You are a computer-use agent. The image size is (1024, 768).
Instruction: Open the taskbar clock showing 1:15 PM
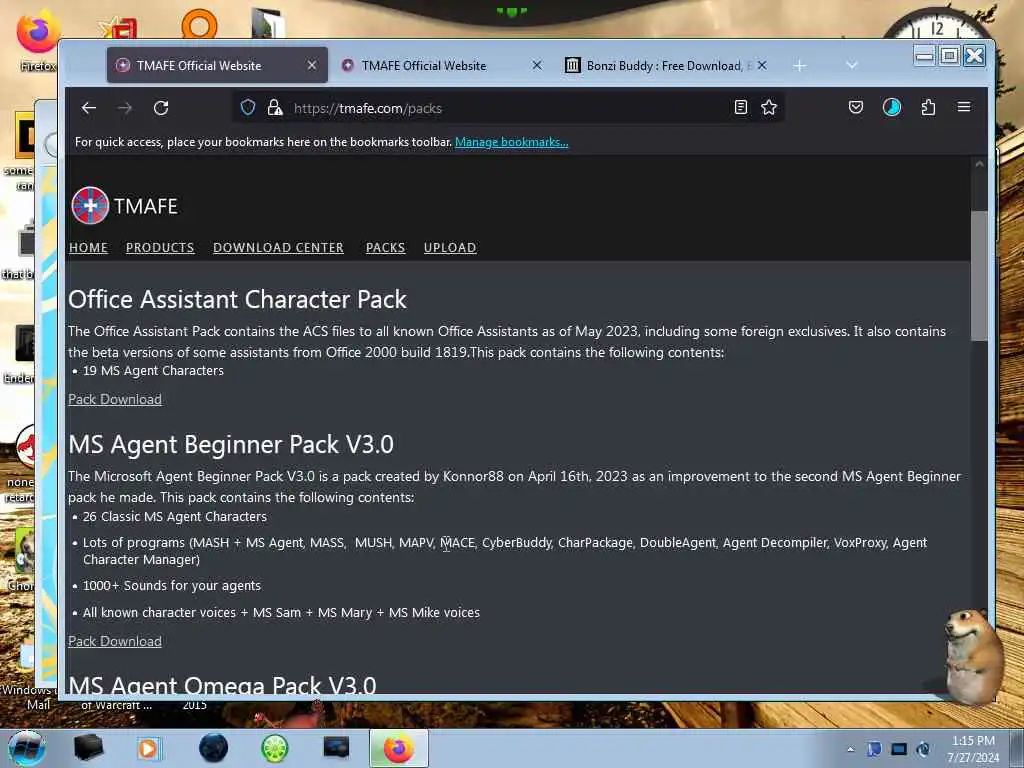tap(973, 749)
